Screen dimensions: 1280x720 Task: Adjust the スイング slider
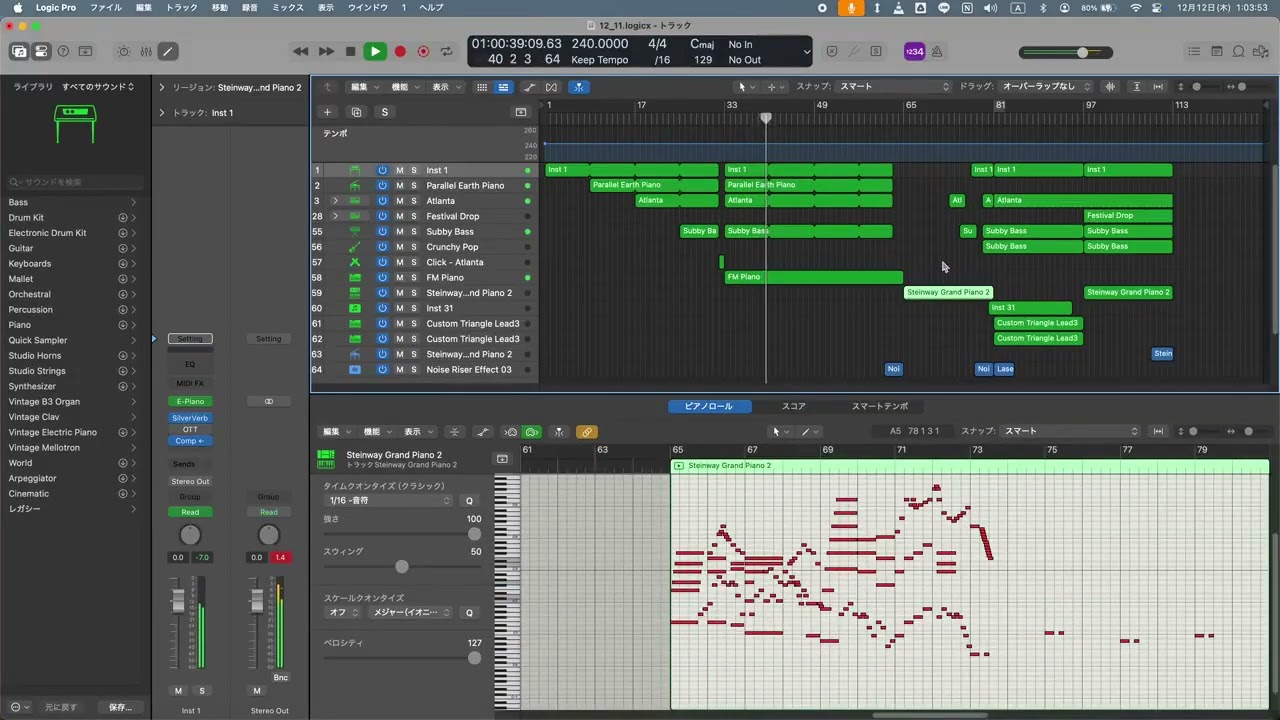pos(401,566)
